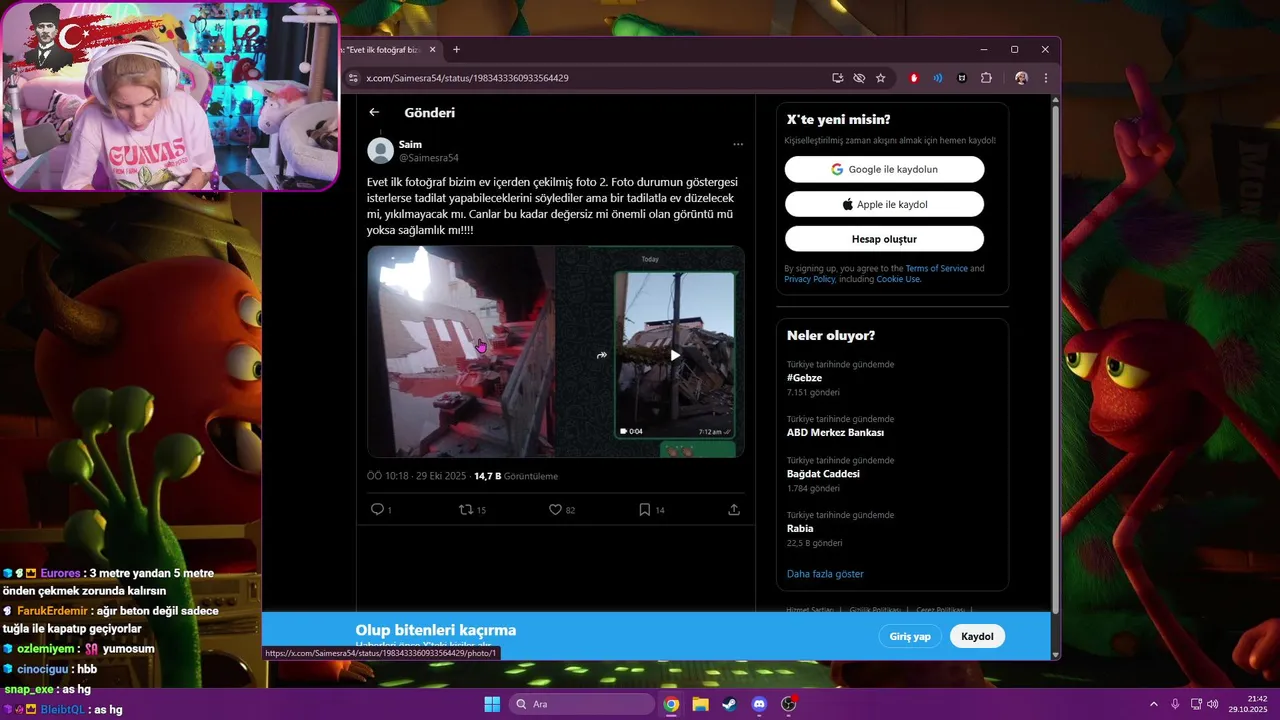Click the install app icon in address bar
Image resolution: width=1280 pixels, height=720 pixels.
pyautogui.click(x=838, y=78)
